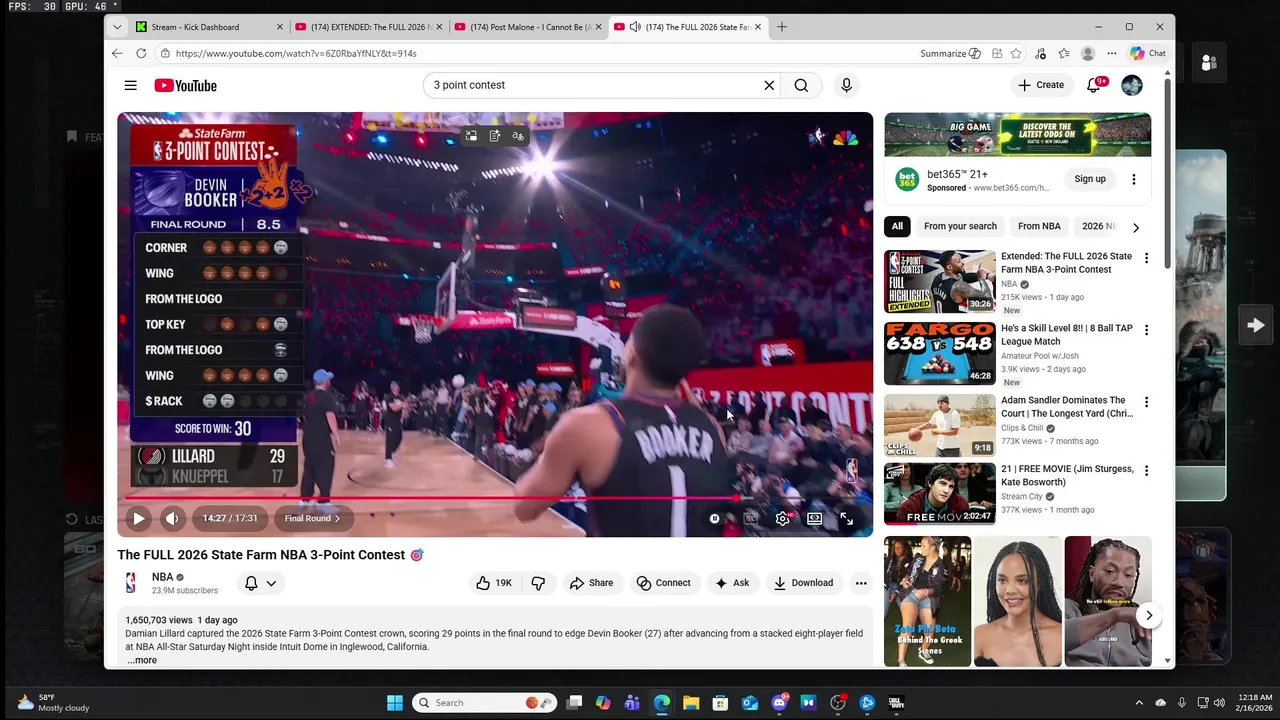
Task: Open video settings gear
Action: tap(783, 518)
